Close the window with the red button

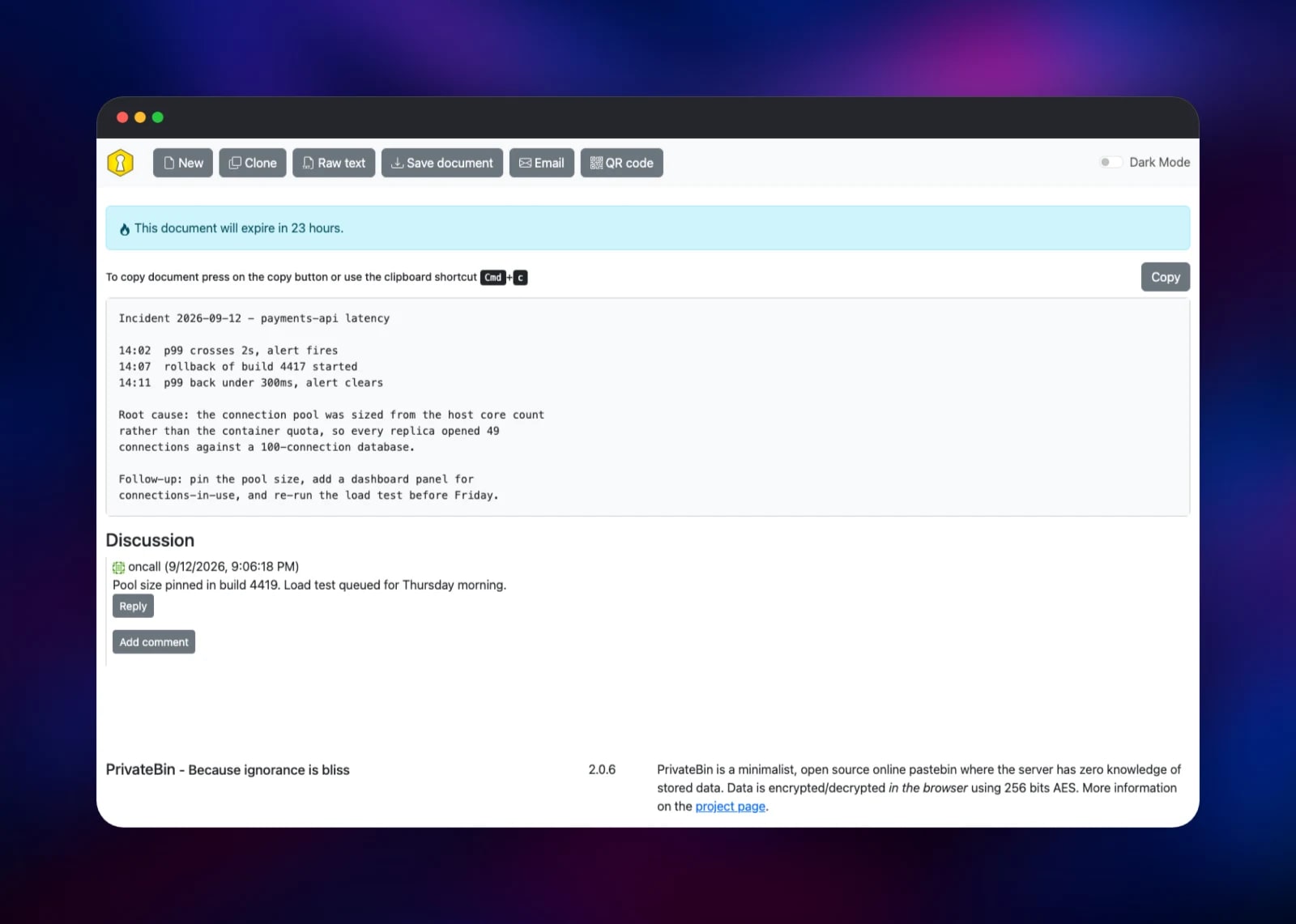[122, 117]
